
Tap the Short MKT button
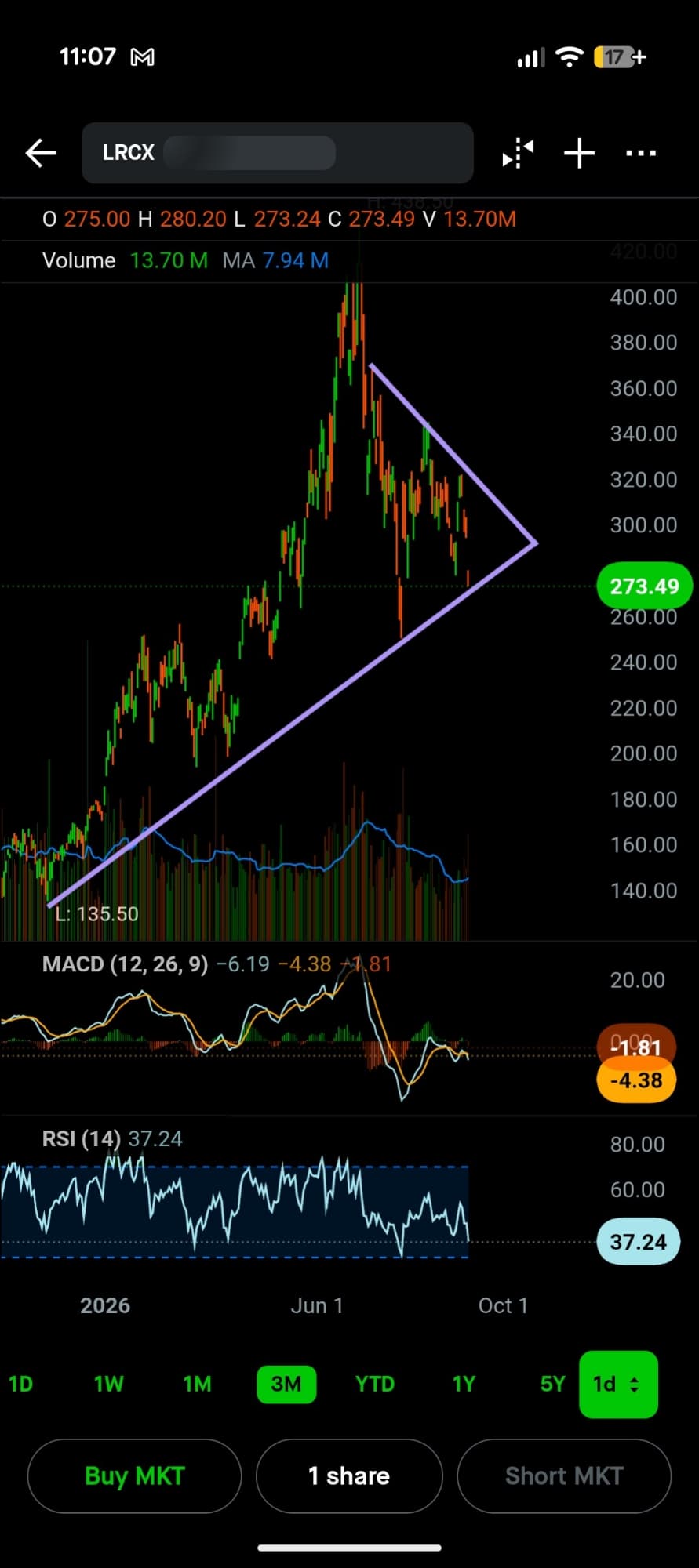564,1476
